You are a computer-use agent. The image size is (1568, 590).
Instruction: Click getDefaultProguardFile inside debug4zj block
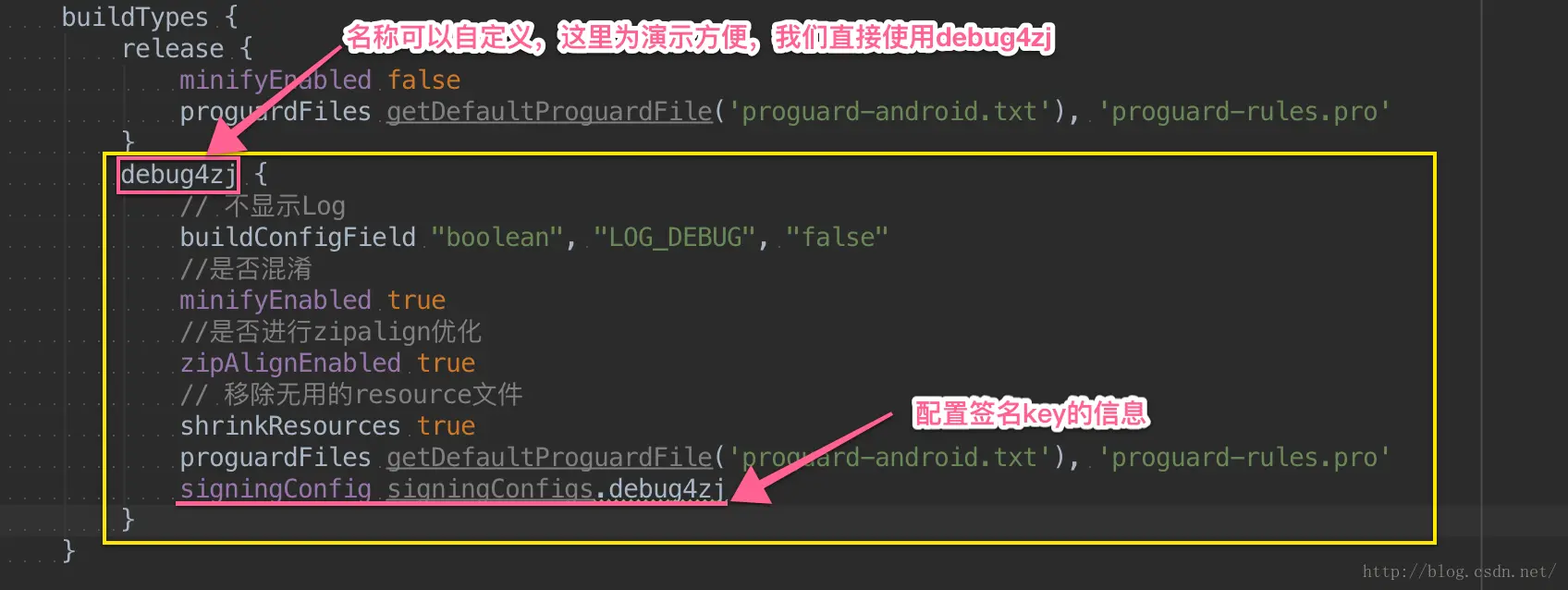(x=550, y=458)
